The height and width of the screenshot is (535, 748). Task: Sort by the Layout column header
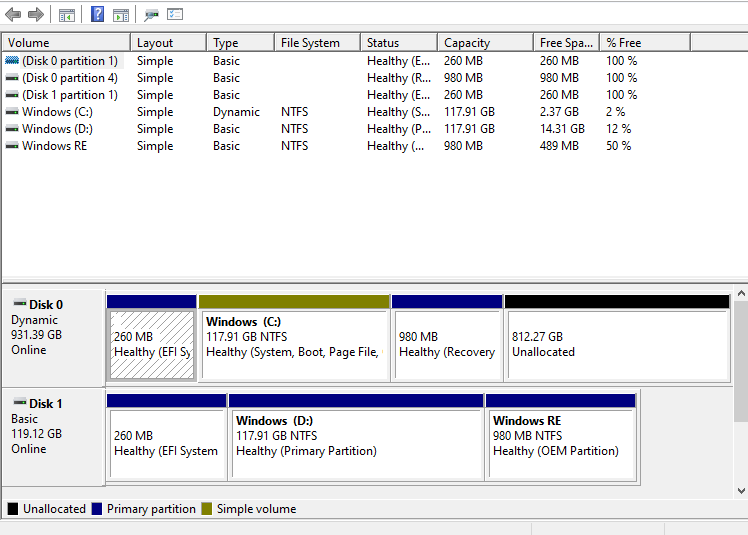coord(168,42)
